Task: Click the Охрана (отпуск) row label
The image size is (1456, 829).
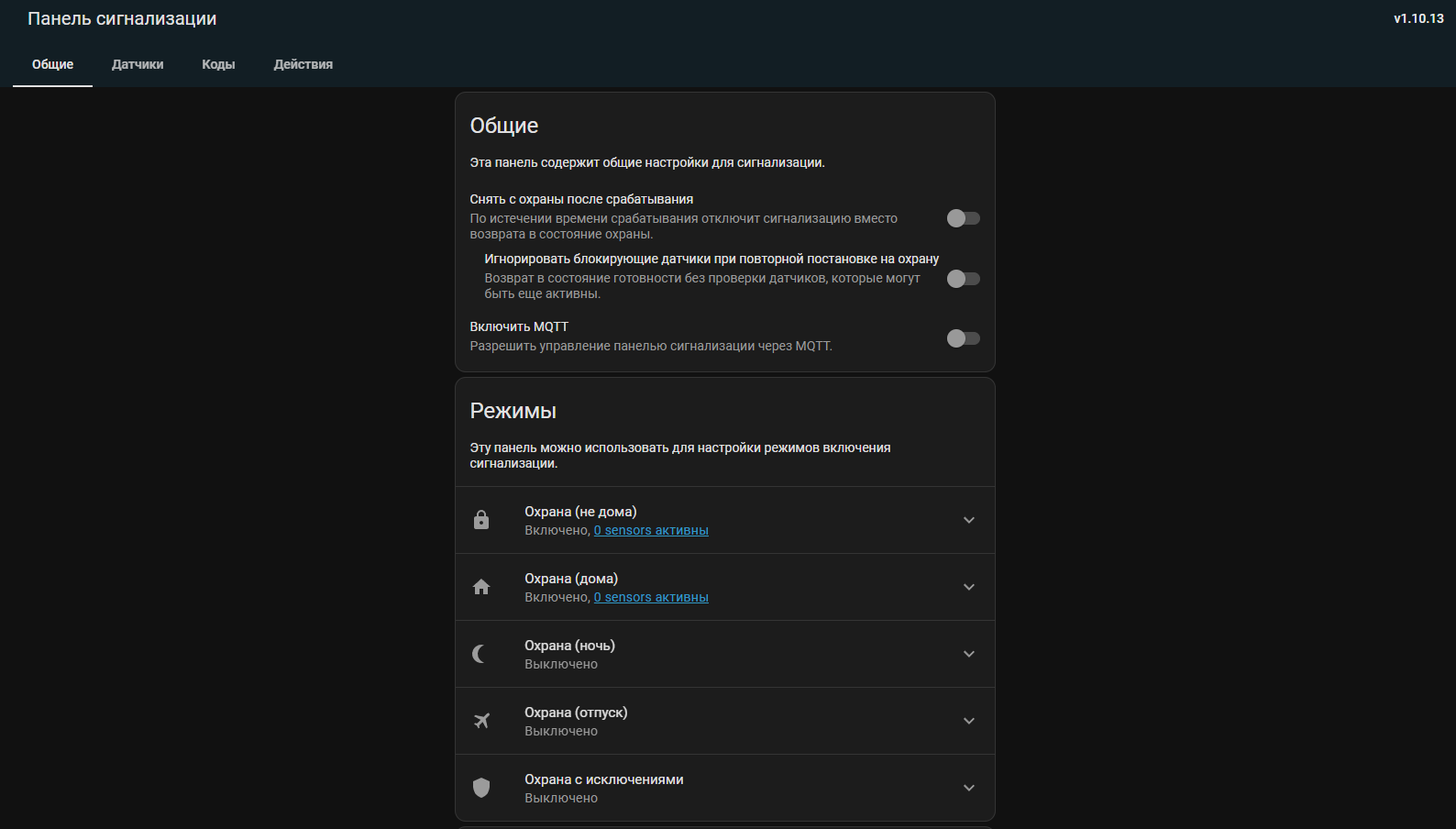Action: (576, 713)
